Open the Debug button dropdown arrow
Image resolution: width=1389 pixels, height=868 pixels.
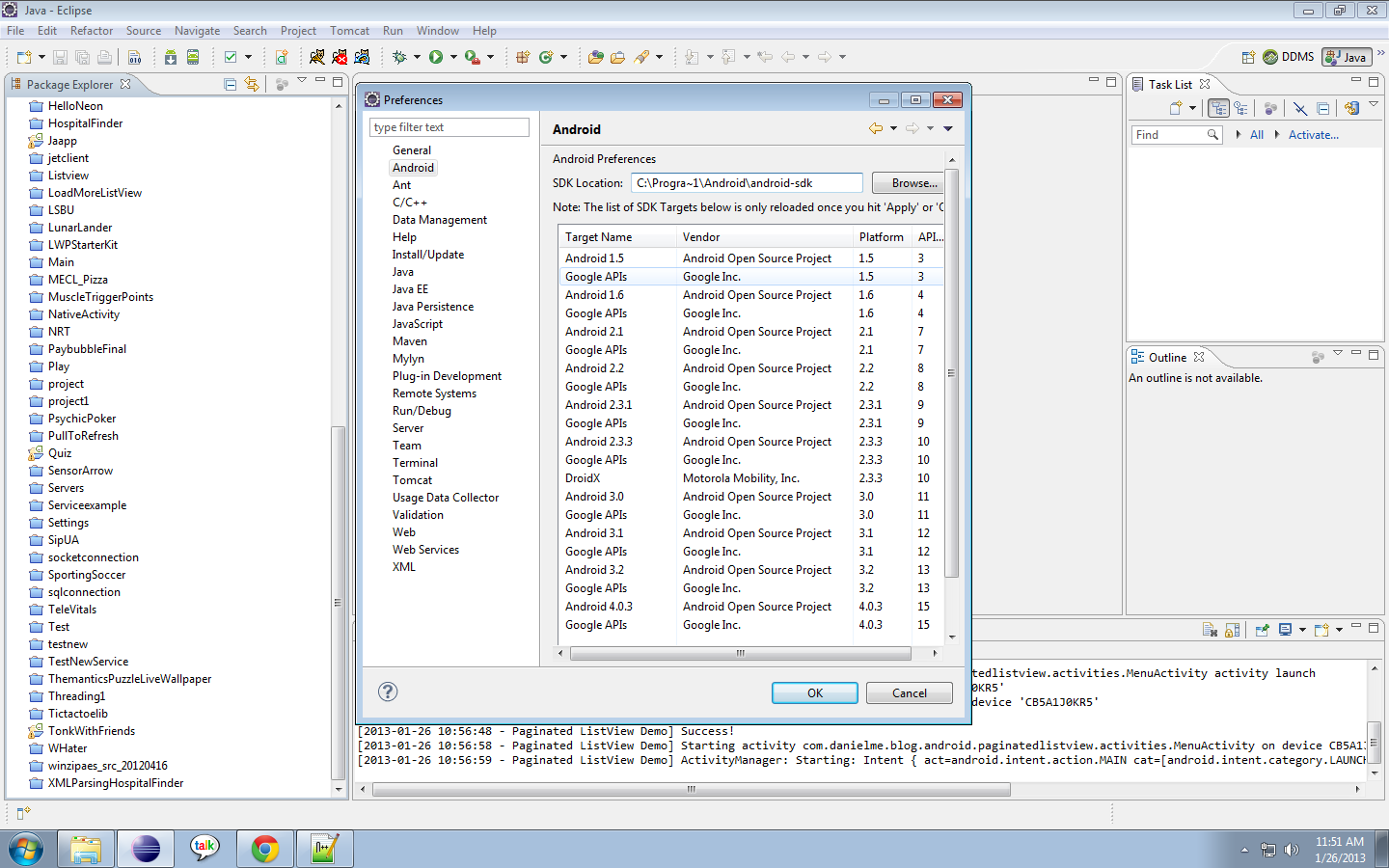[417, 57]
